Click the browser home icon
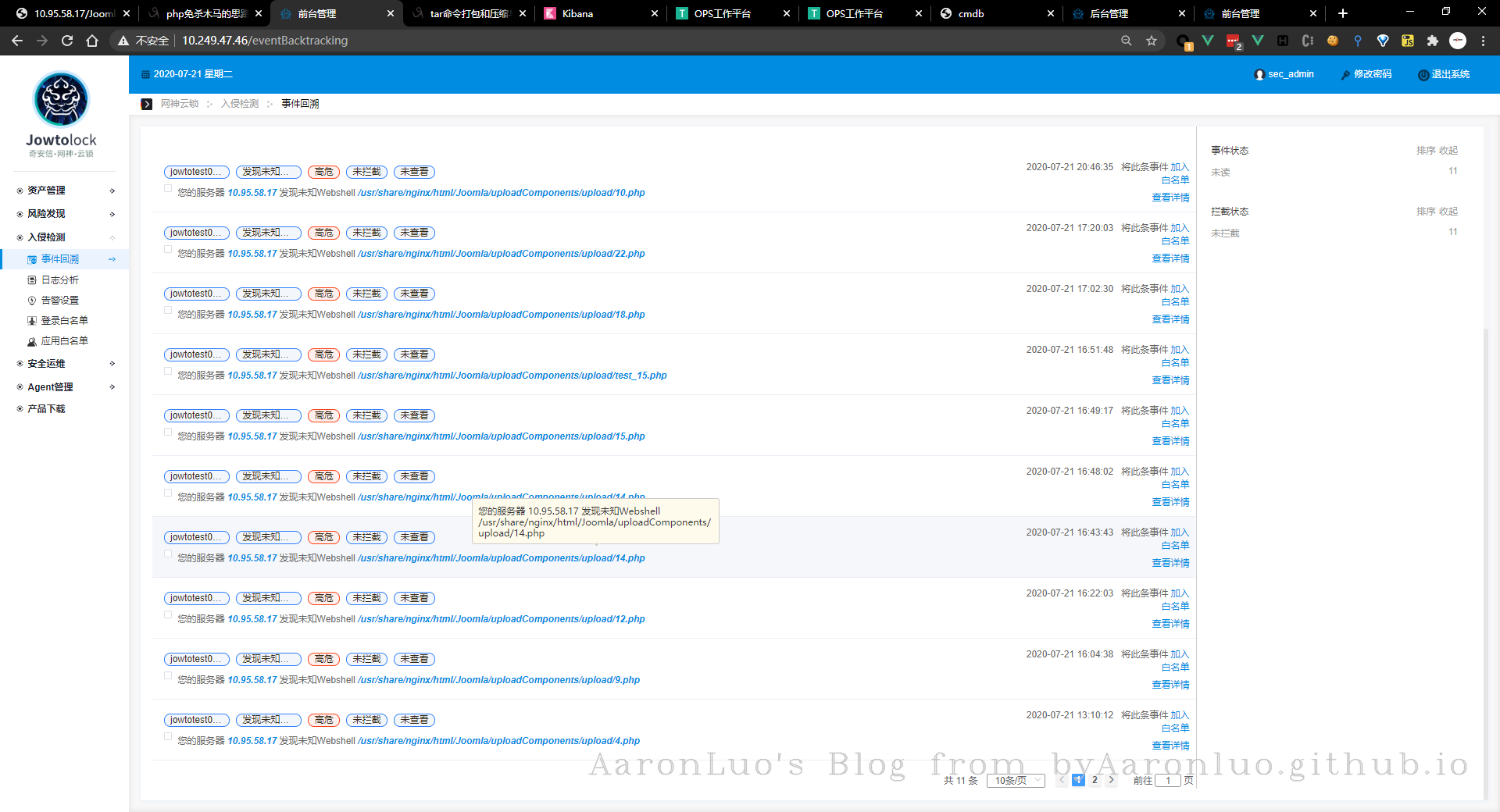Screen dimensions: 1500x812 (92, 41)
